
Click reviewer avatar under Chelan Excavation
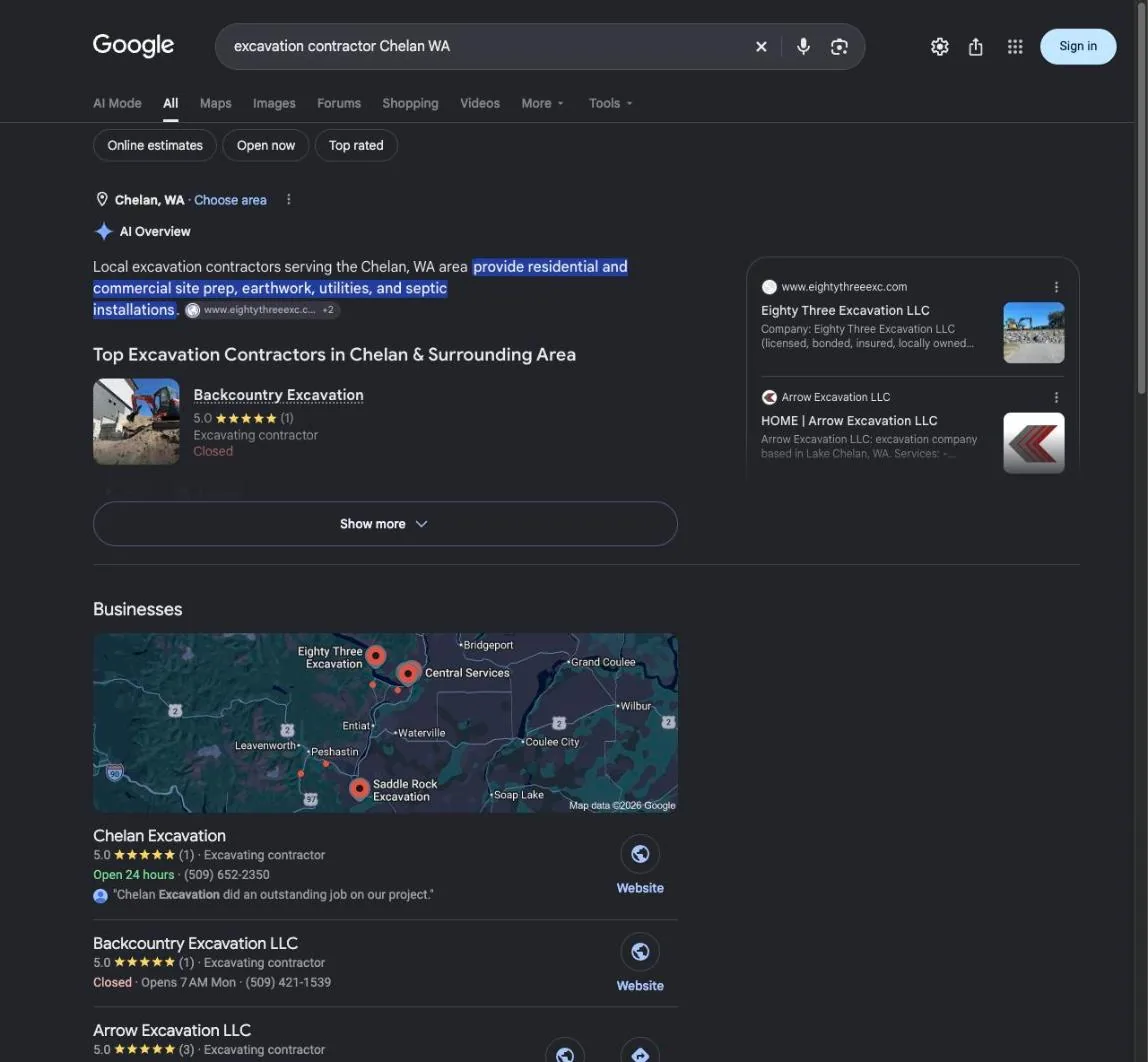(x=100, y=895)
